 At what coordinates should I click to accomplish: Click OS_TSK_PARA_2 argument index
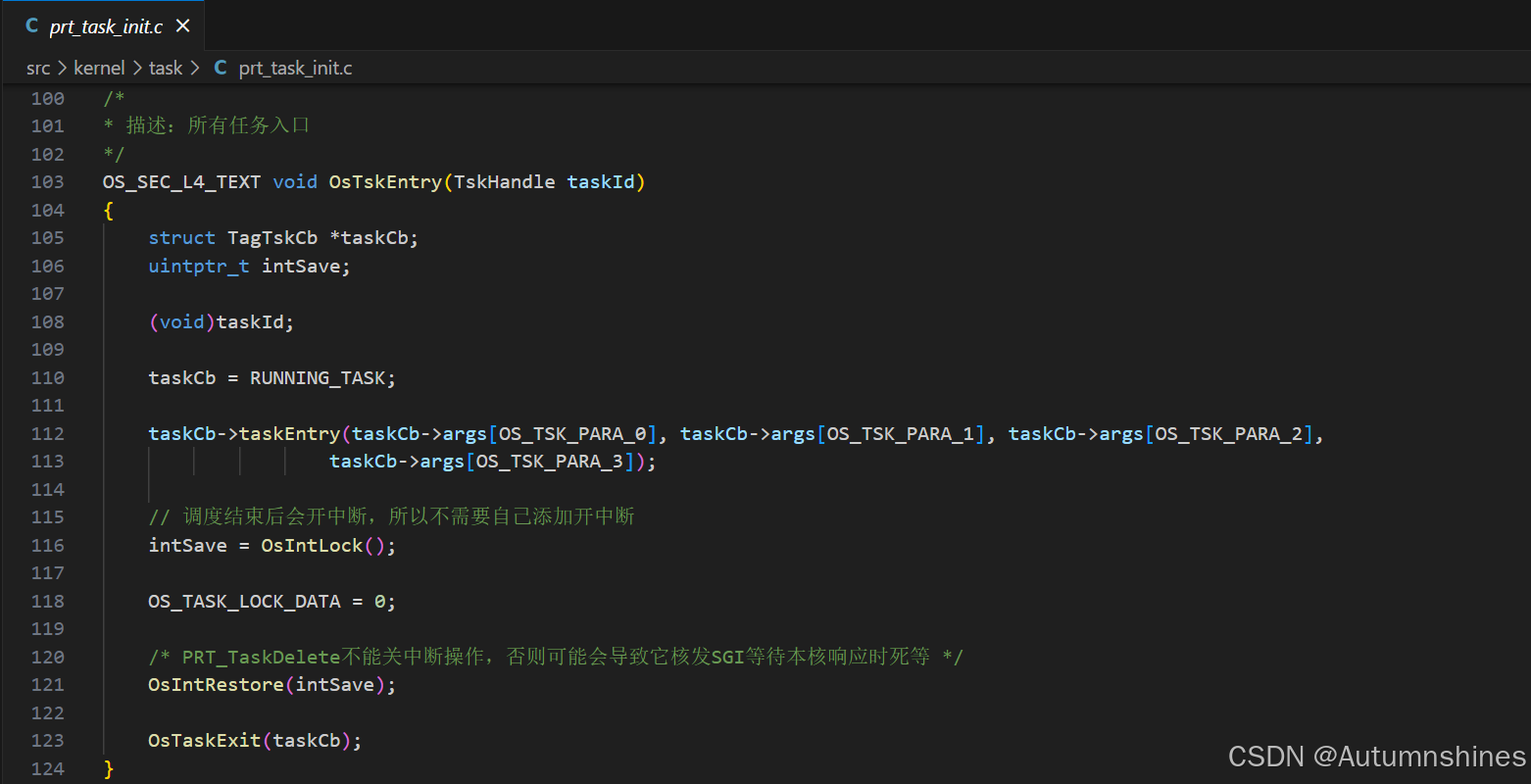1228,433
